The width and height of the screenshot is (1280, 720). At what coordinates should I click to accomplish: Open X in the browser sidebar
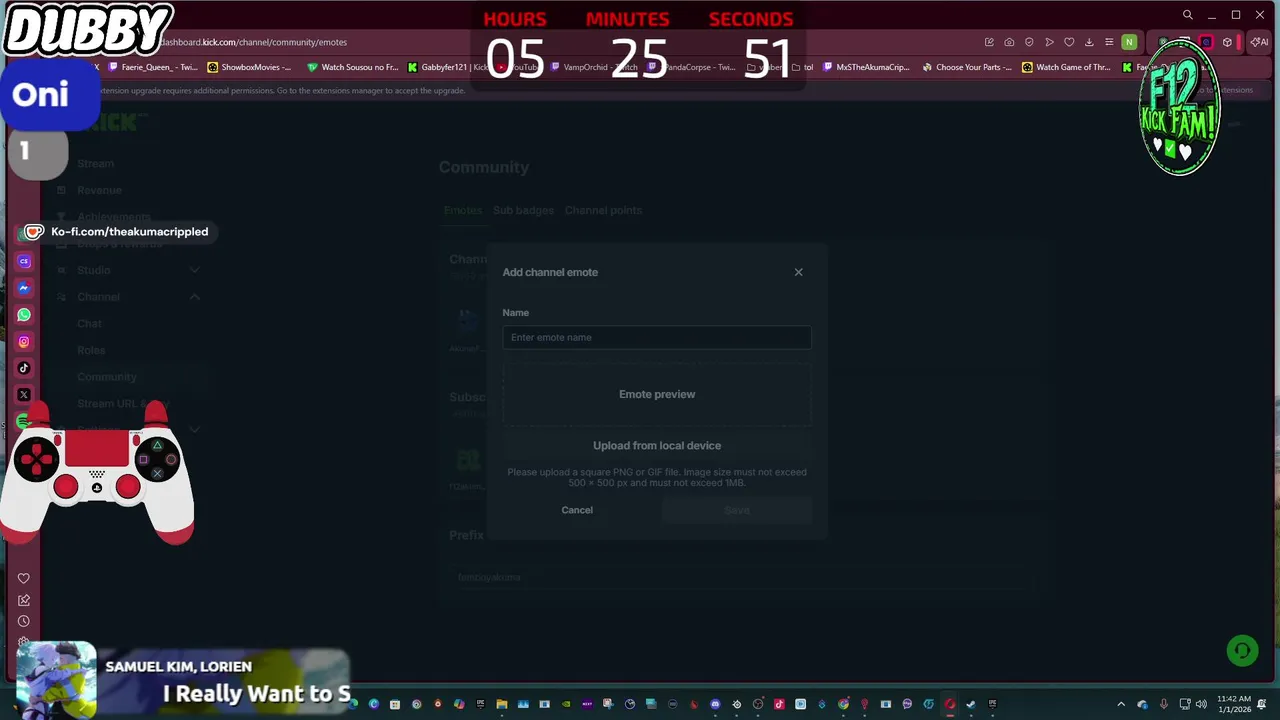pos(24,394)
